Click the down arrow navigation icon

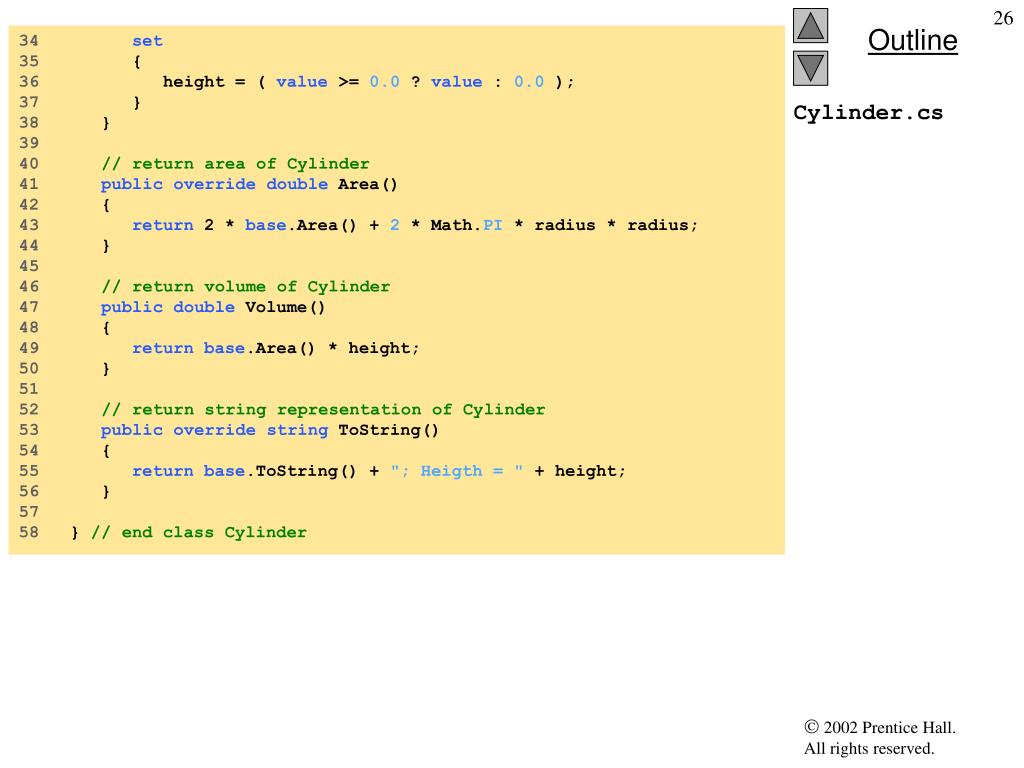pos(810,69)
